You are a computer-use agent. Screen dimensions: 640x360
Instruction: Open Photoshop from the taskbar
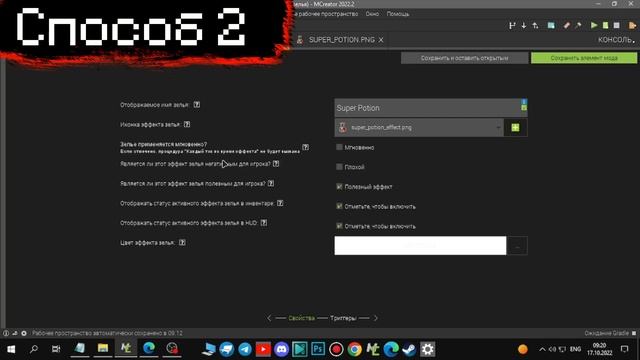point(318,349)
